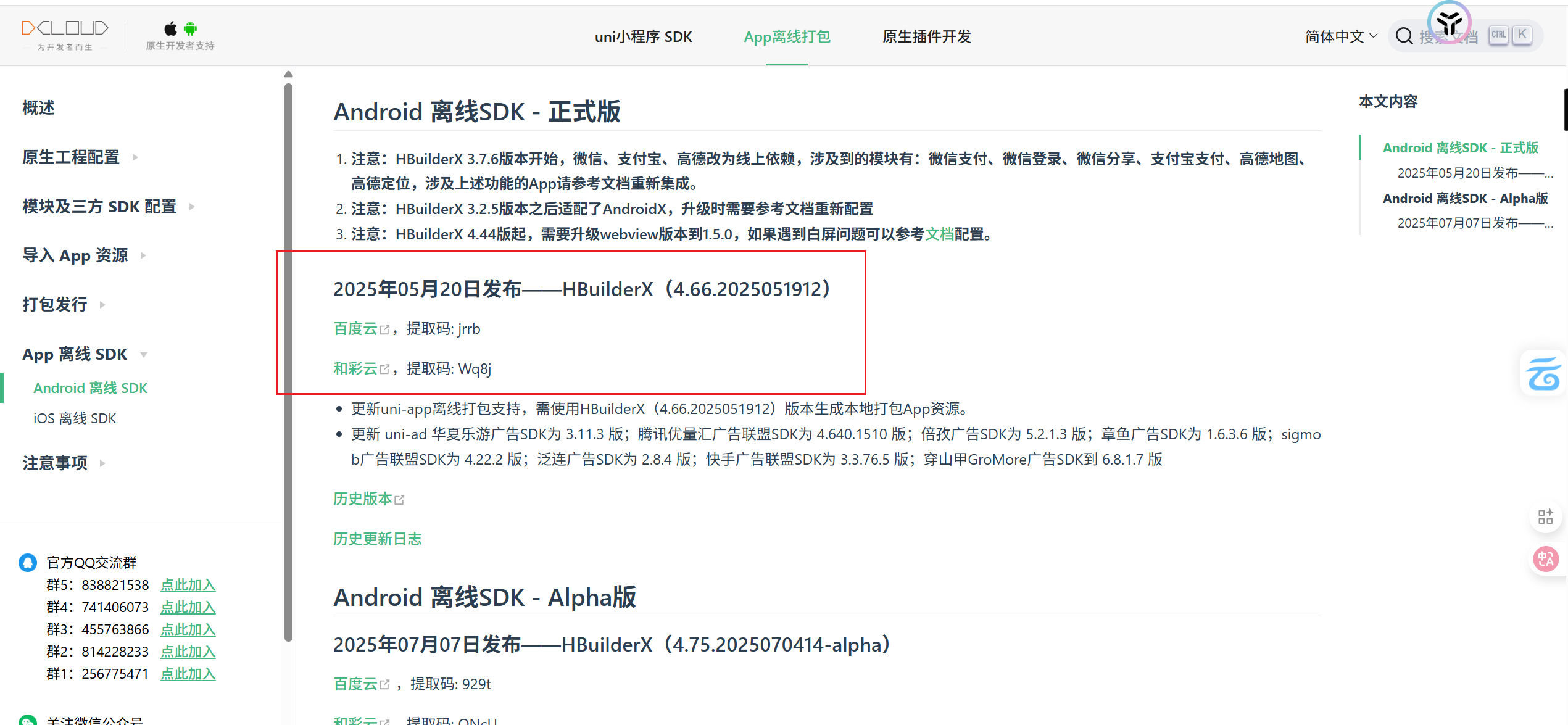Expand the 原生工程配置 sidebar section
This screenshot has height=725, width=1568.
click(80, 157)
